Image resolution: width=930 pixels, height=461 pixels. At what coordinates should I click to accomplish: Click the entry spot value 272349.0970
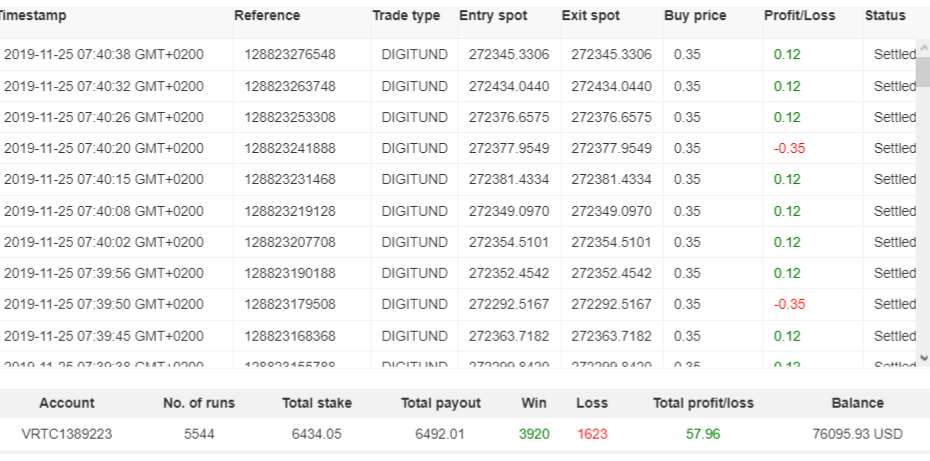pos(509,211)
